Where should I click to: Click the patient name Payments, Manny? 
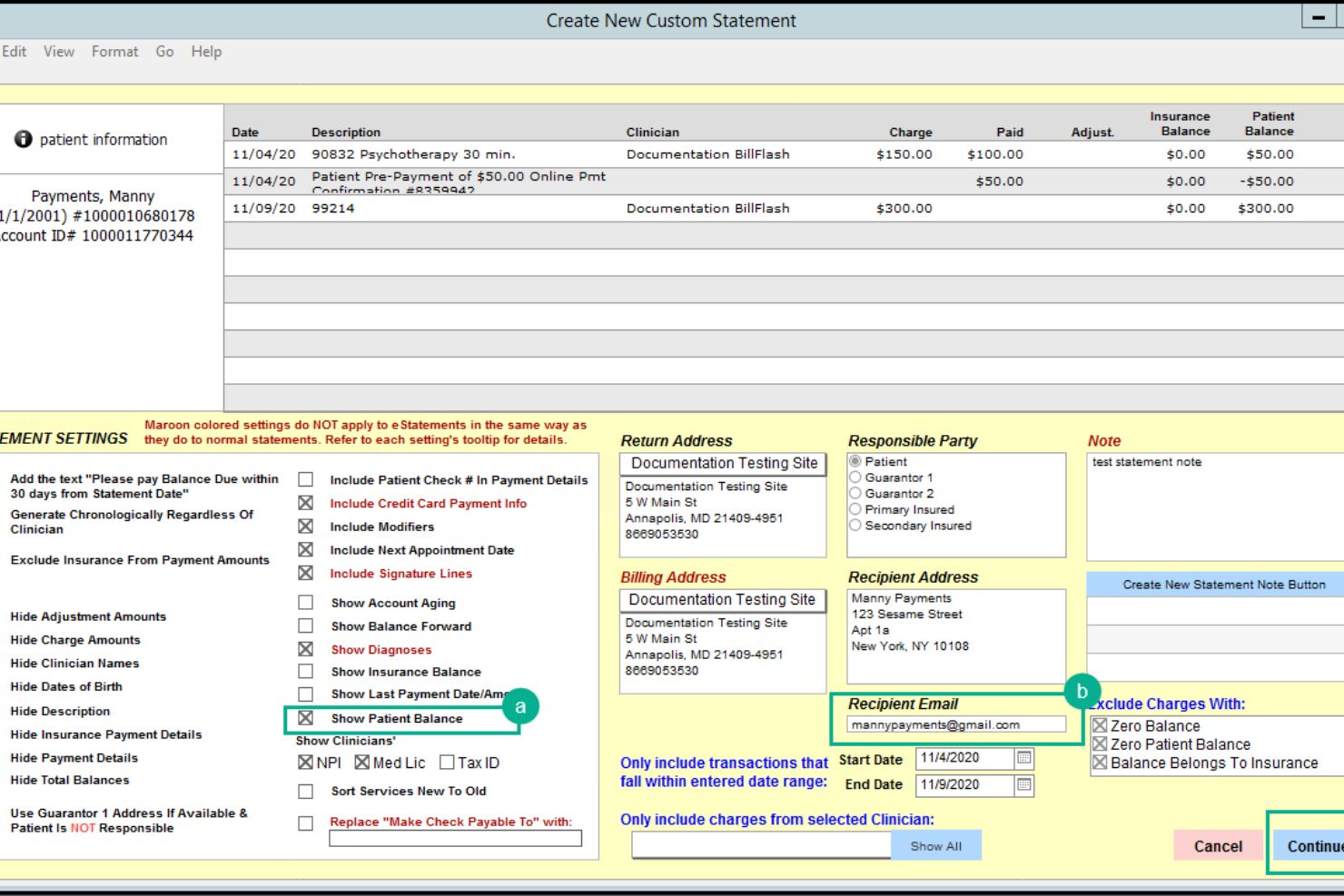click(93, 196)
